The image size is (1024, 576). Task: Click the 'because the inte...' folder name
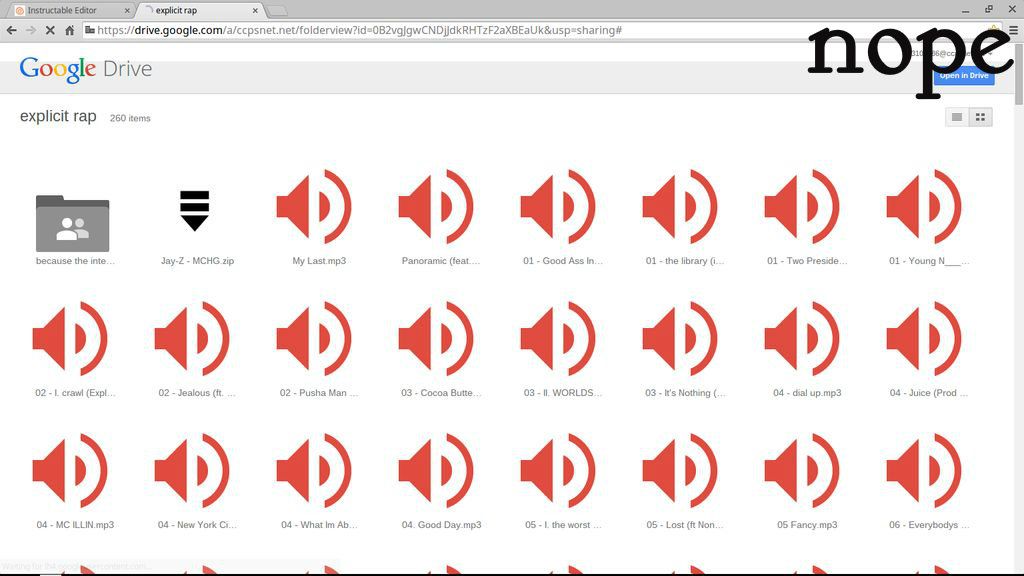coord(75,261)
